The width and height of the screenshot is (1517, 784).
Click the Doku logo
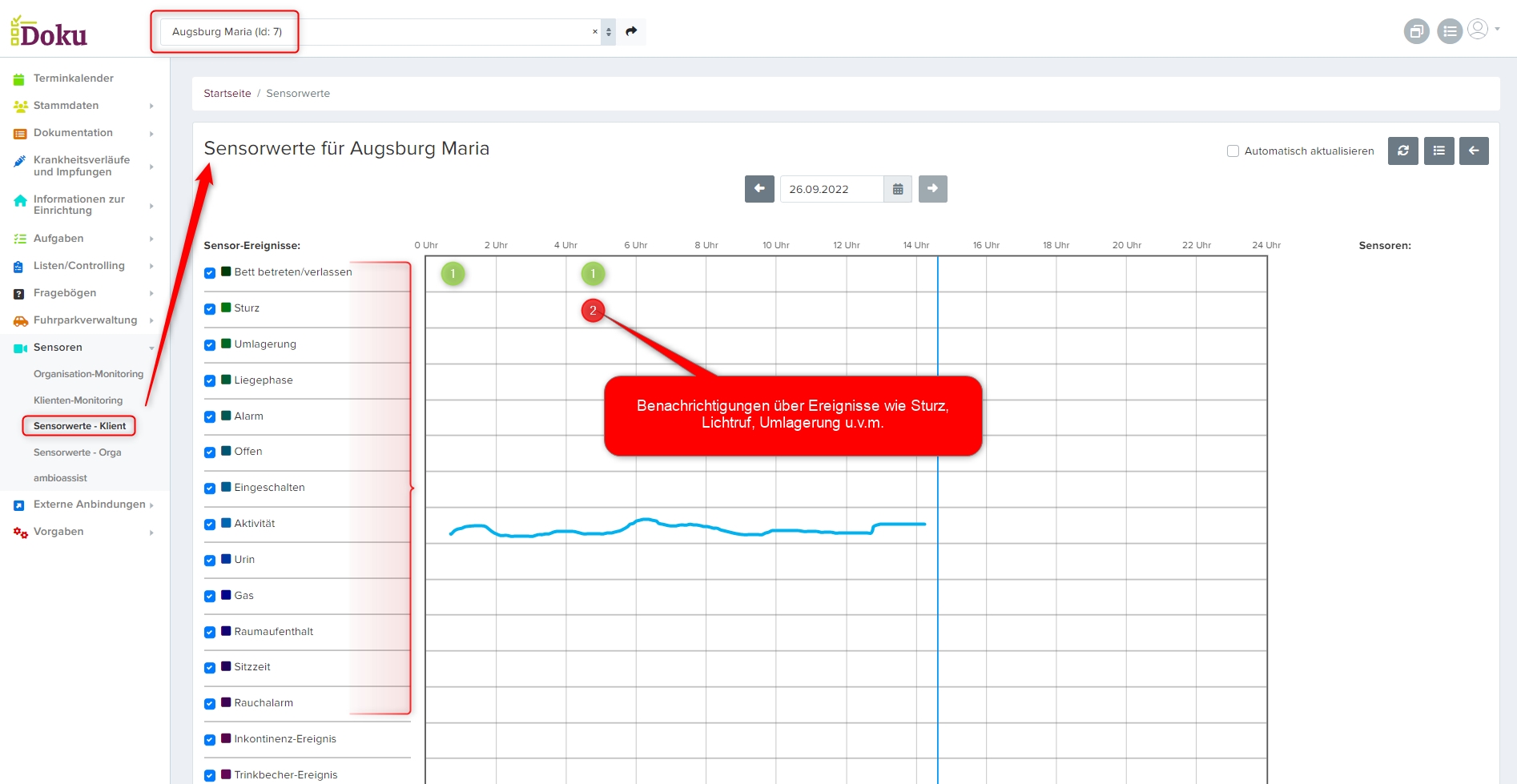pos(49,32)
